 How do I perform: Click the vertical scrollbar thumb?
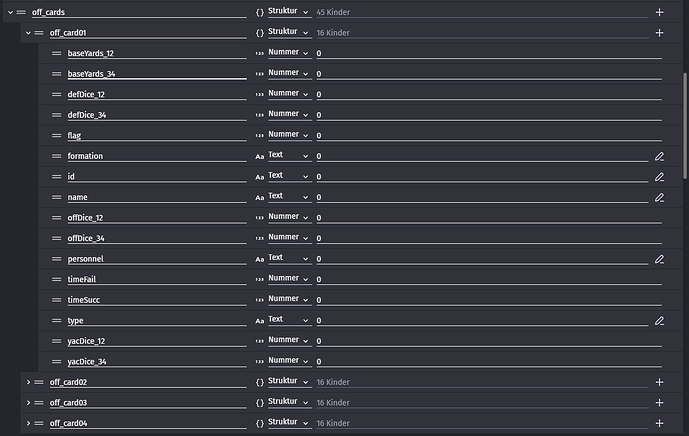coord(685,100)
